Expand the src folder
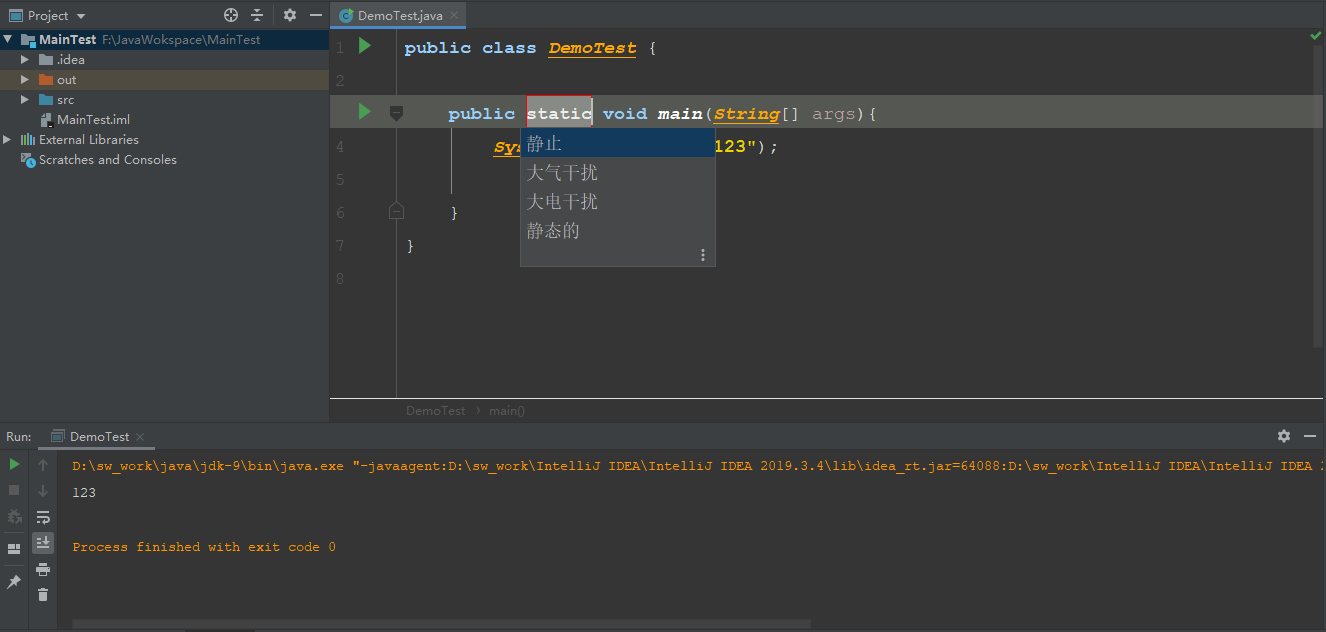Image resolution: width=1326 pixels, height=632 pixels. 25,99
